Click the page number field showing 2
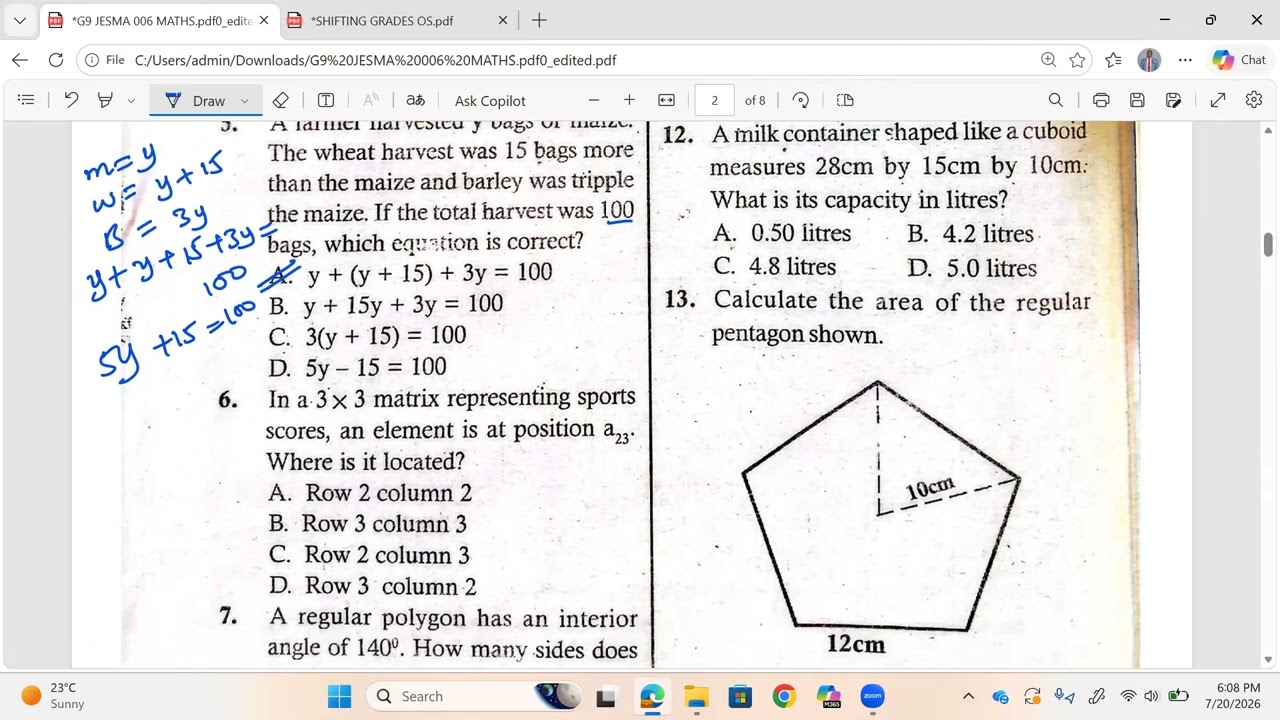1280x720 pixels. [714, 100]
